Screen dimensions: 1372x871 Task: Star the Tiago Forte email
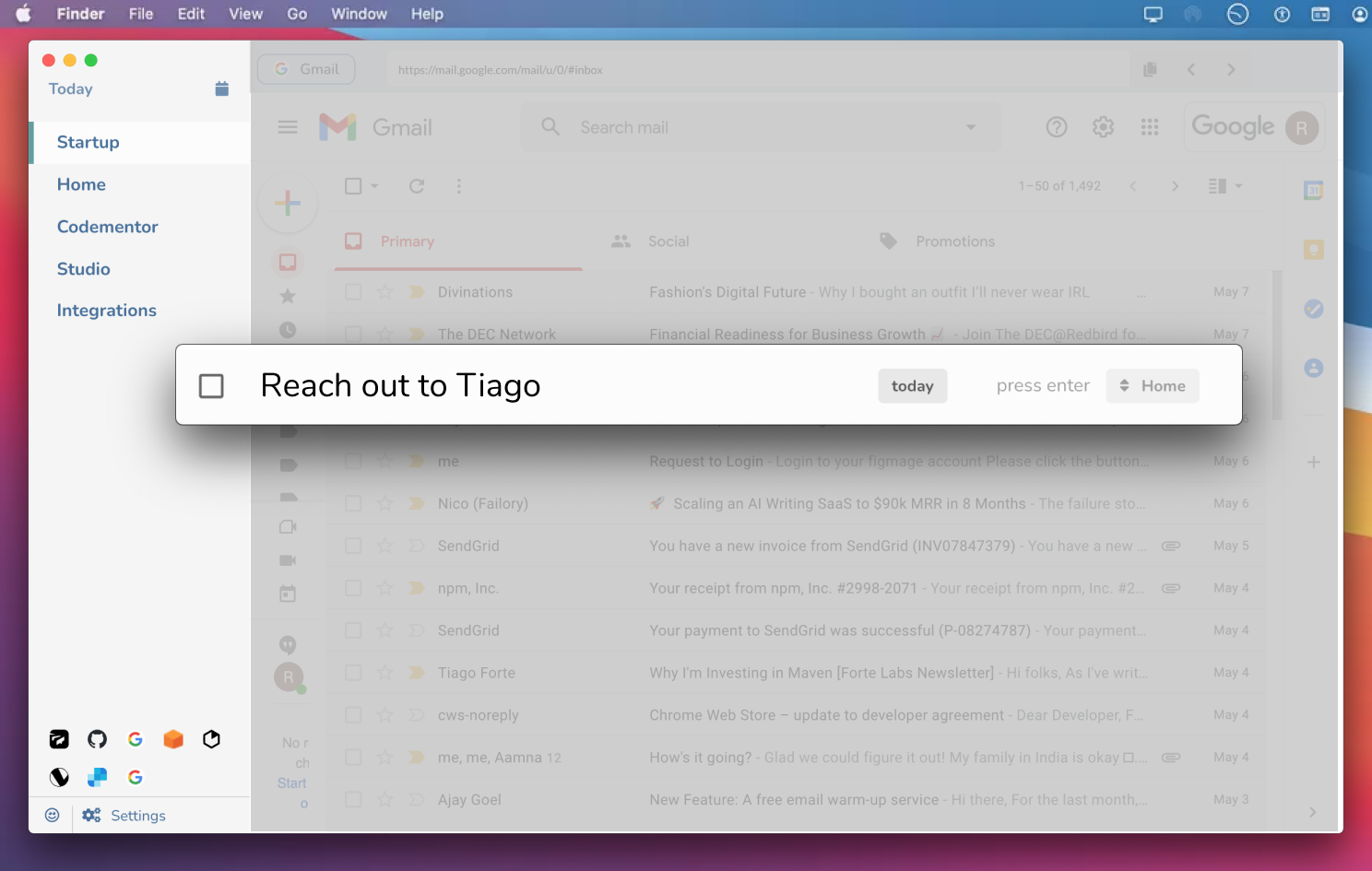[385, 673]
